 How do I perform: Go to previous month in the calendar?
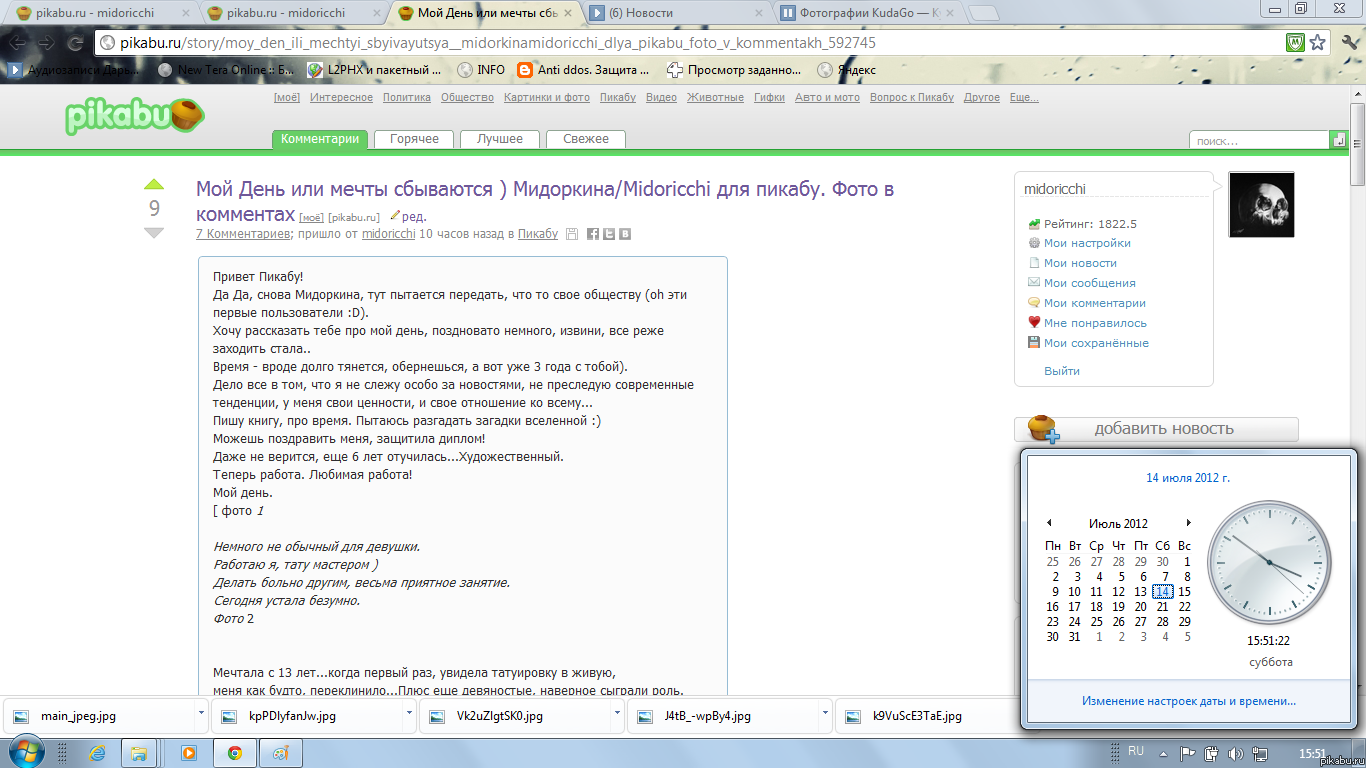point(1050,523)
